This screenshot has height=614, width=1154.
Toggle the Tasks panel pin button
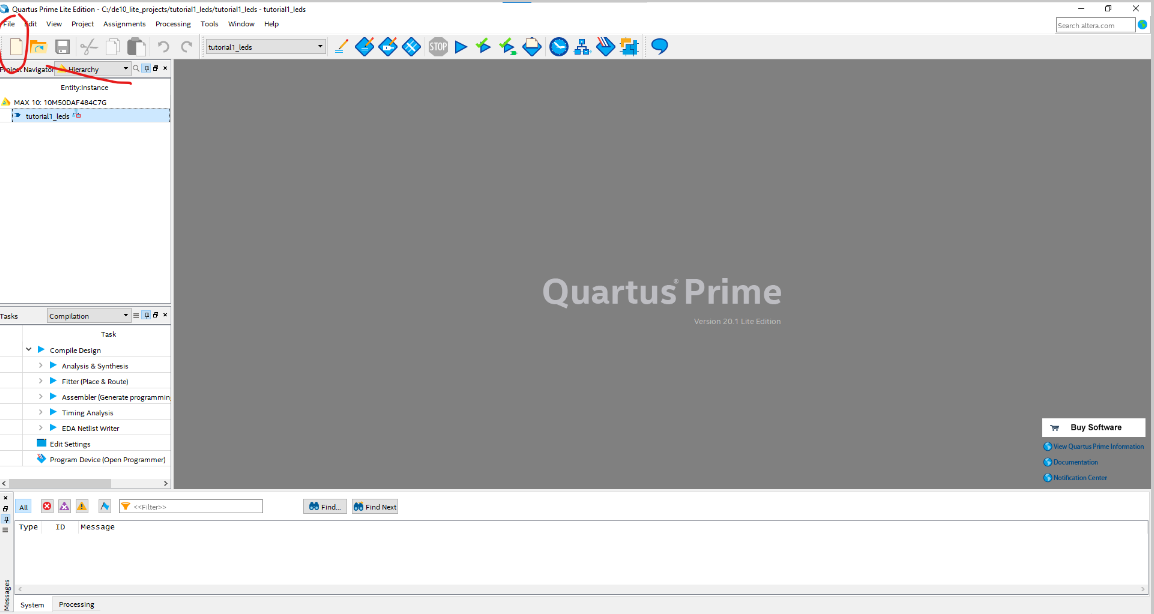tap(146, 315)
